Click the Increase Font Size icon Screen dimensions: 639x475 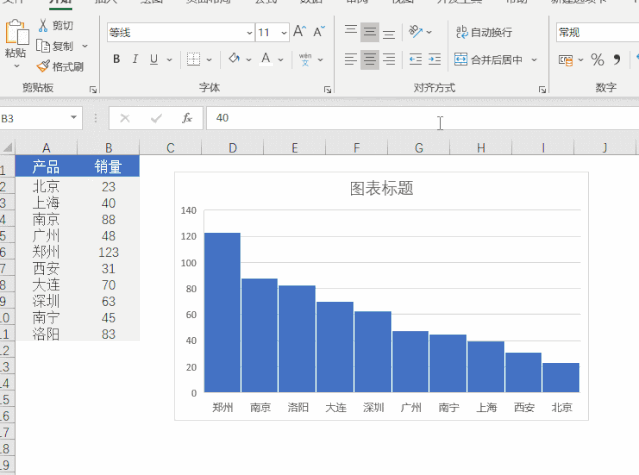pyautogui.click(x=299, y=31)
